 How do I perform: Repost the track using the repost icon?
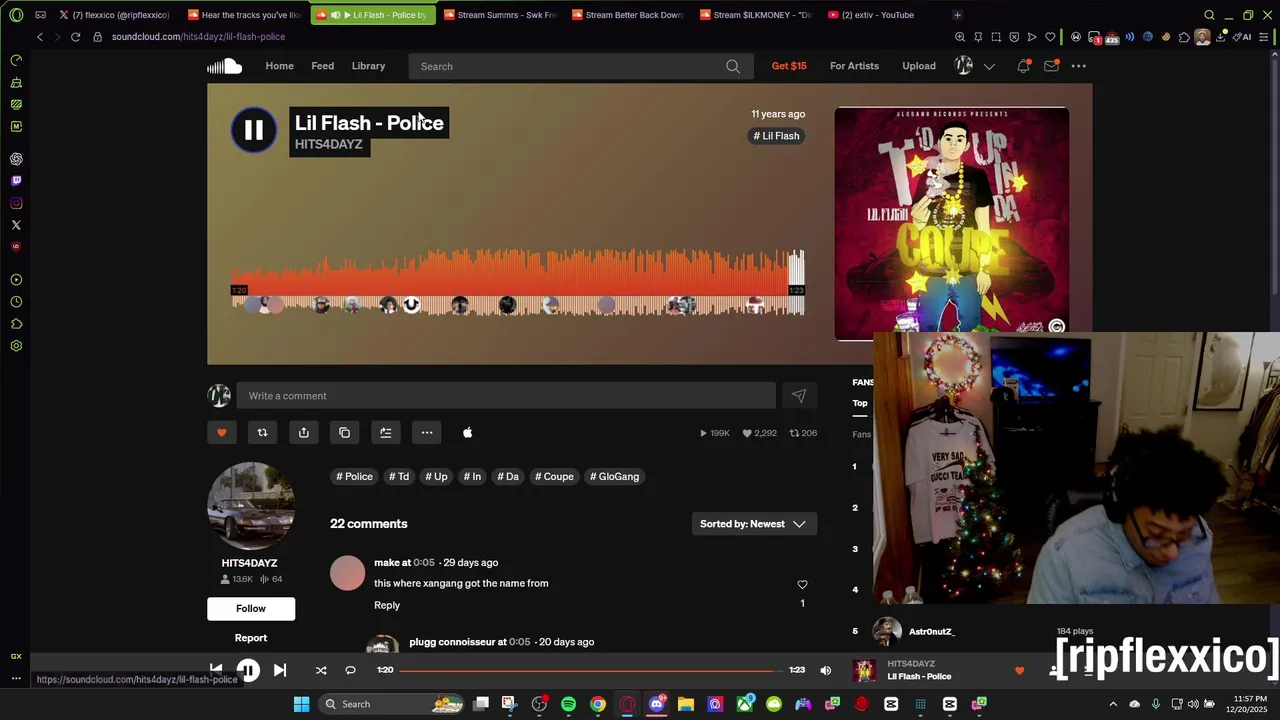pos(262,433)
